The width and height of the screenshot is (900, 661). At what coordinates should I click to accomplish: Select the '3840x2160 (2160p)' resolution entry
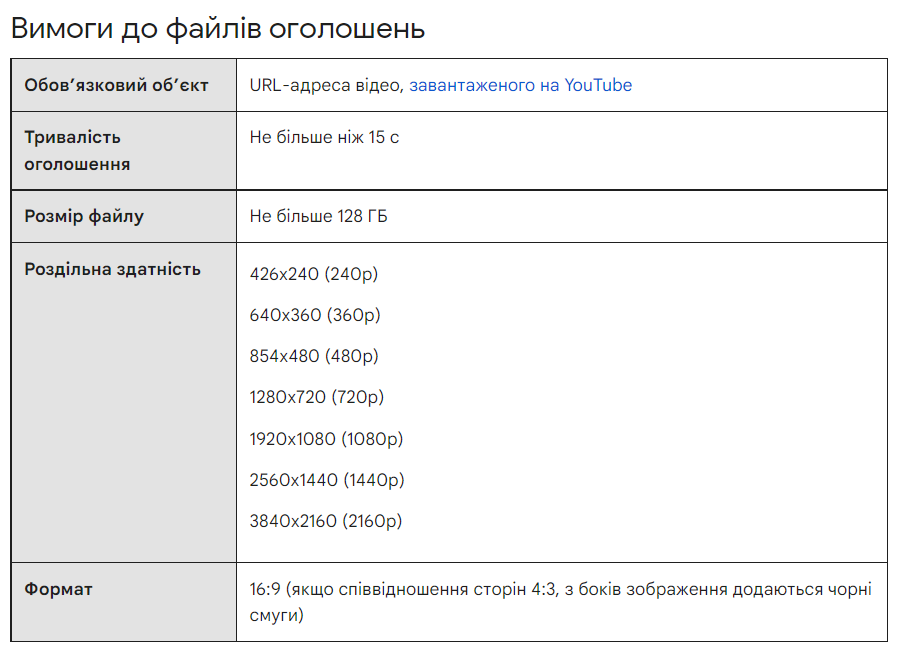coord(325,521)
